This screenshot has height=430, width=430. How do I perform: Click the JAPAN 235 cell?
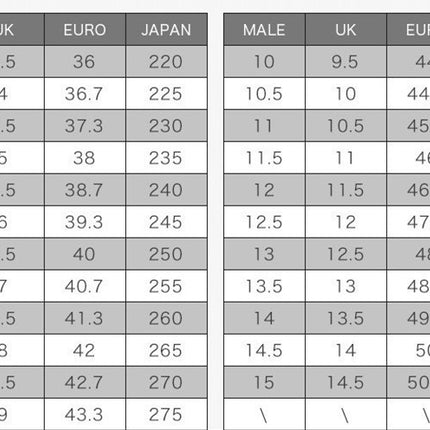point(166,158)
